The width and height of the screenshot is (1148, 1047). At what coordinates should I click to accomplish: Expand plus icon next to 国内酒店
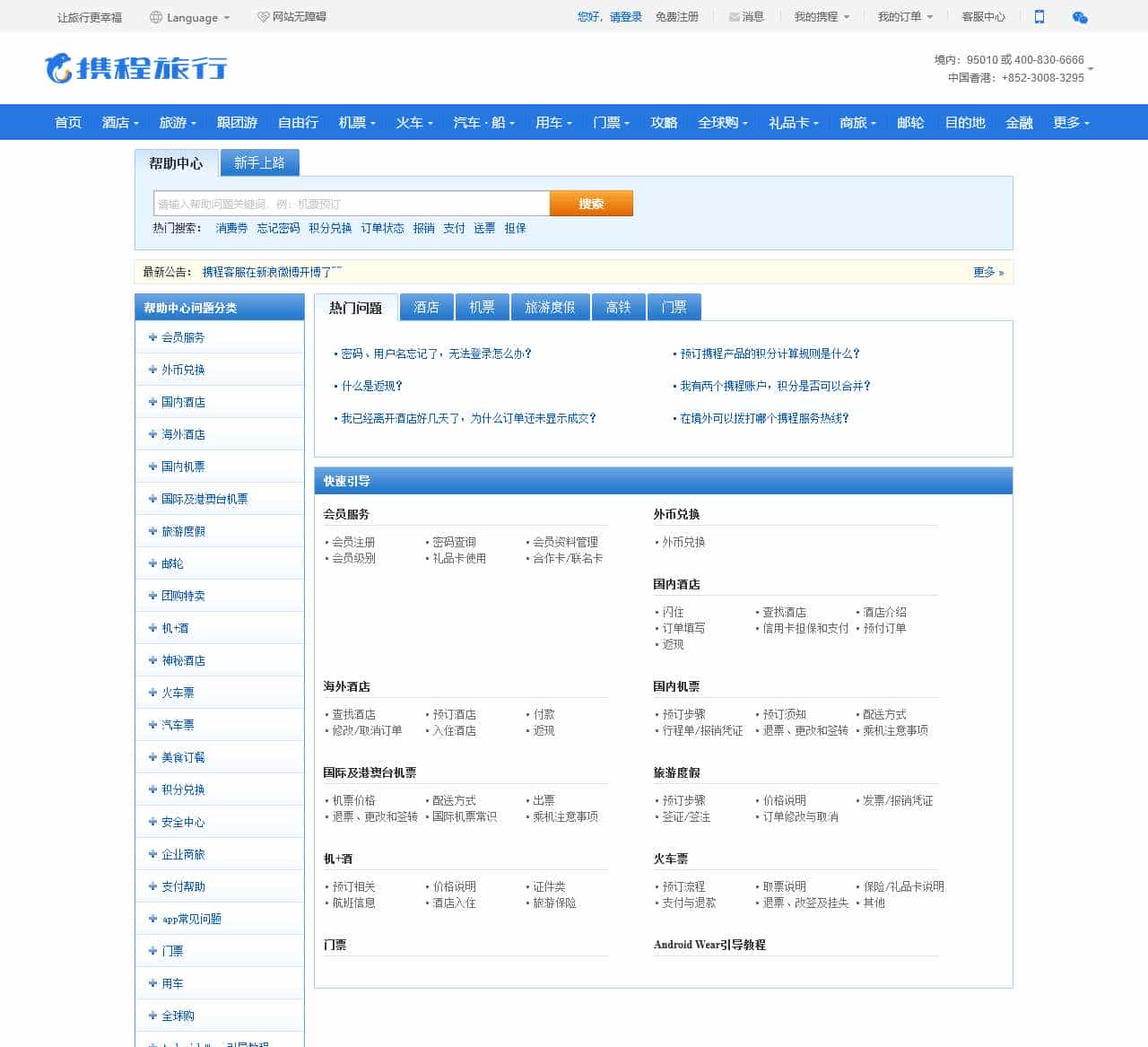point(152,402)
